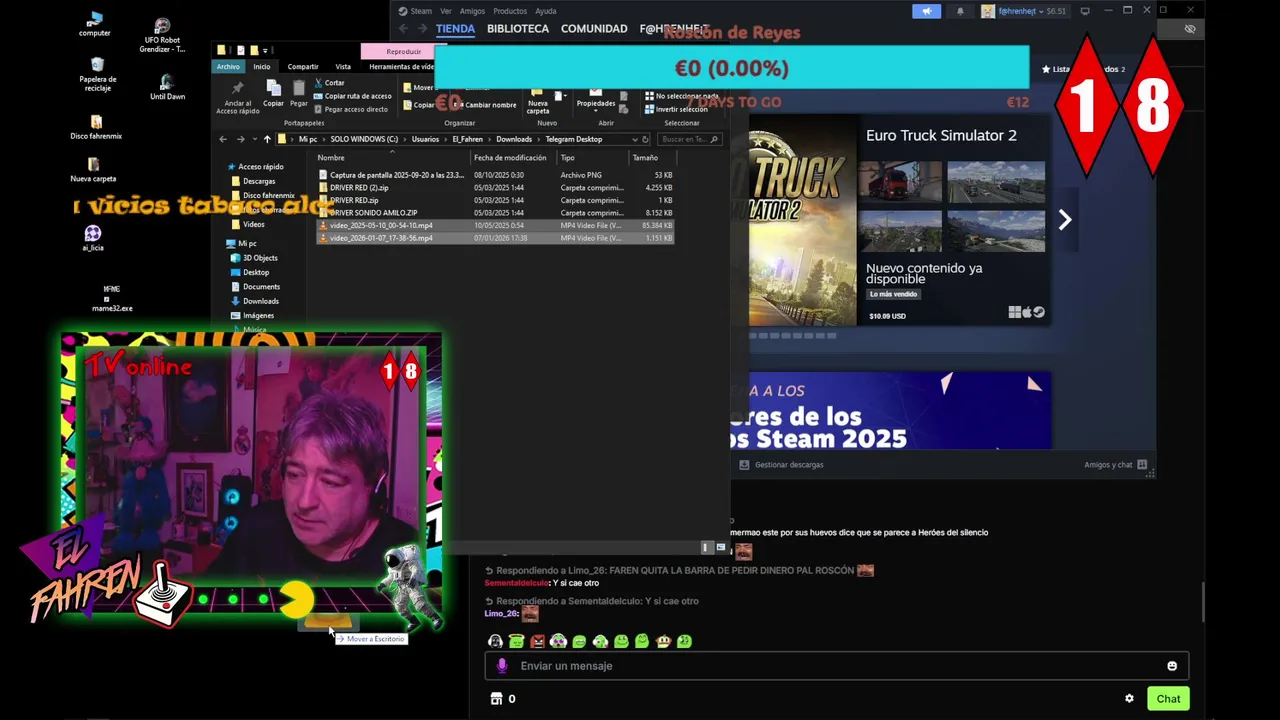Image resolution: width=1280 pixels, height=720 pixels.
Task: Open chat settings gear icon
Action: pyautogui.click(x=1129, y=699)
